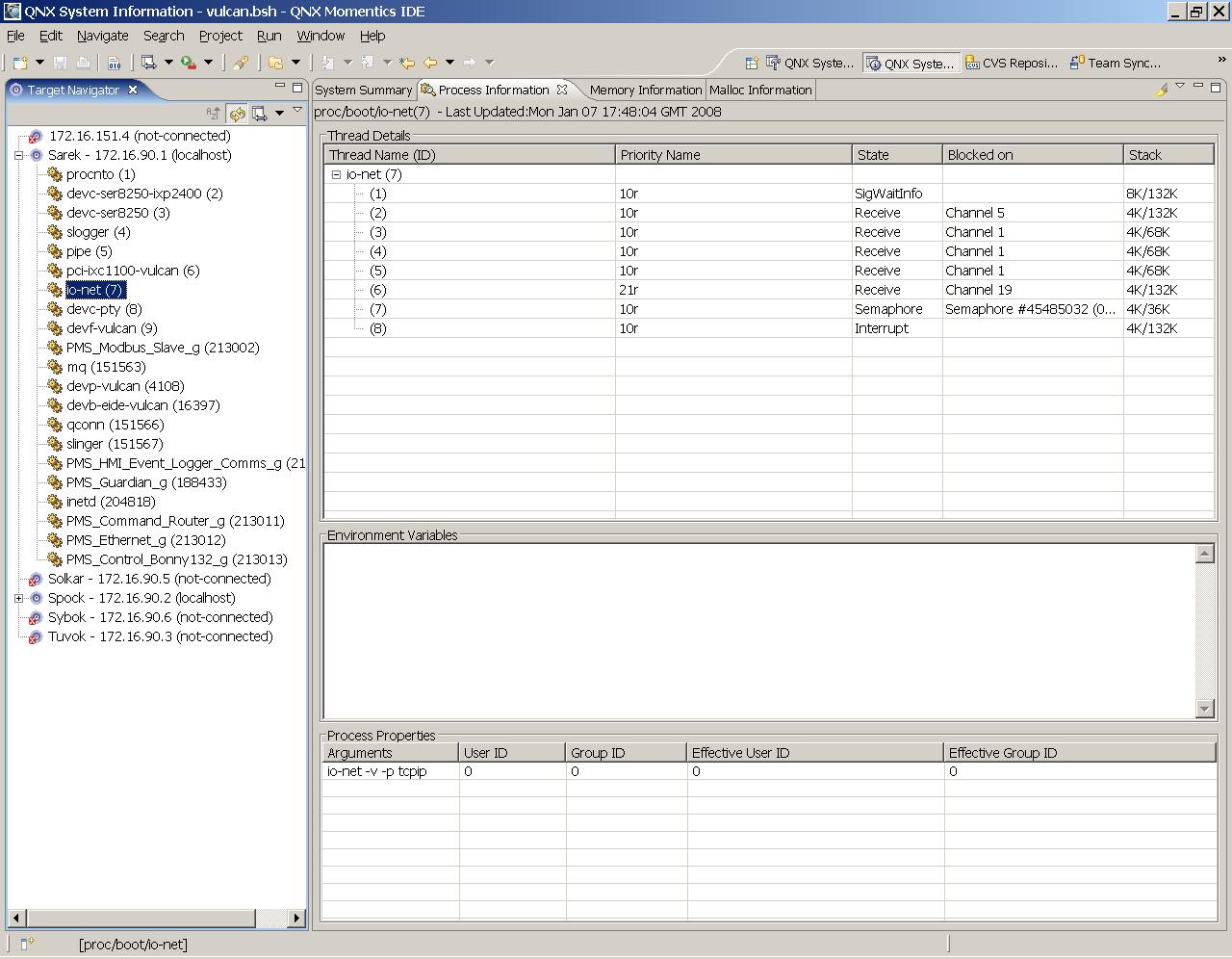Open the folder icon dropdown arrow
The image size is (1232, 959).
[x=295, y=63]
